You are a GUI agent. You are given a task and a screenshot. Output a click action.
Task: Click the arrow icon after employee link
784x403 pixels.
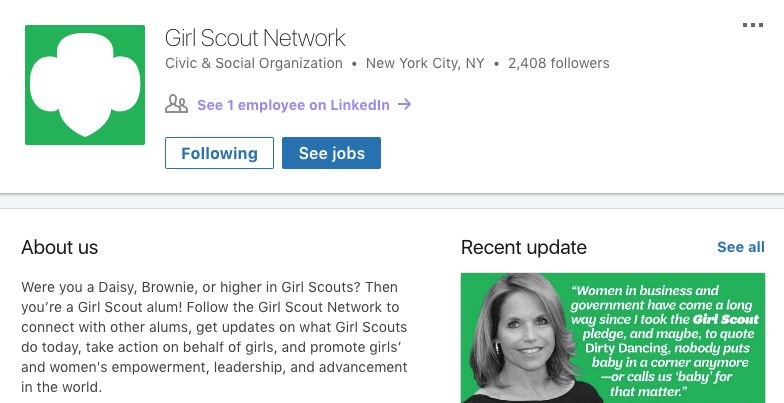pos(404,104)
